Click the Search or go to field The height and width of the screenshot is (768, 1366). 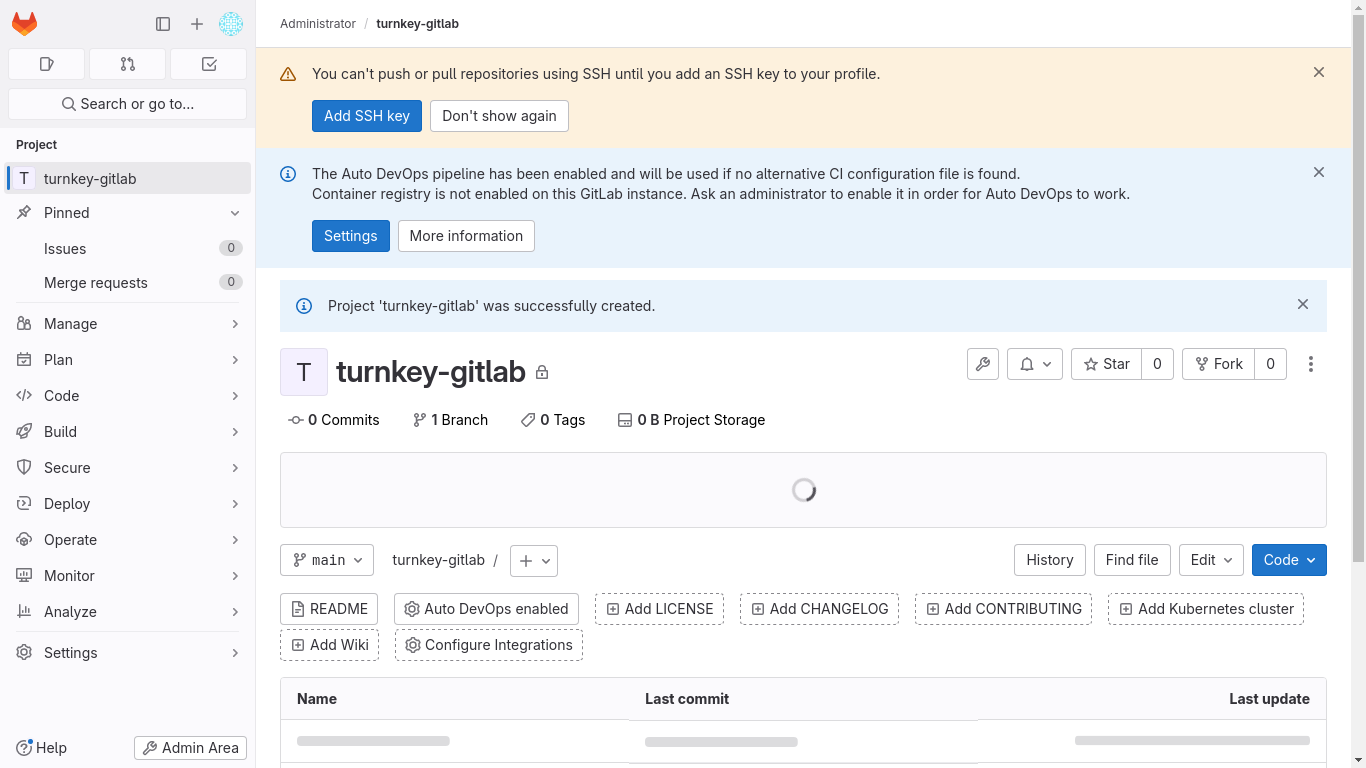128,104
